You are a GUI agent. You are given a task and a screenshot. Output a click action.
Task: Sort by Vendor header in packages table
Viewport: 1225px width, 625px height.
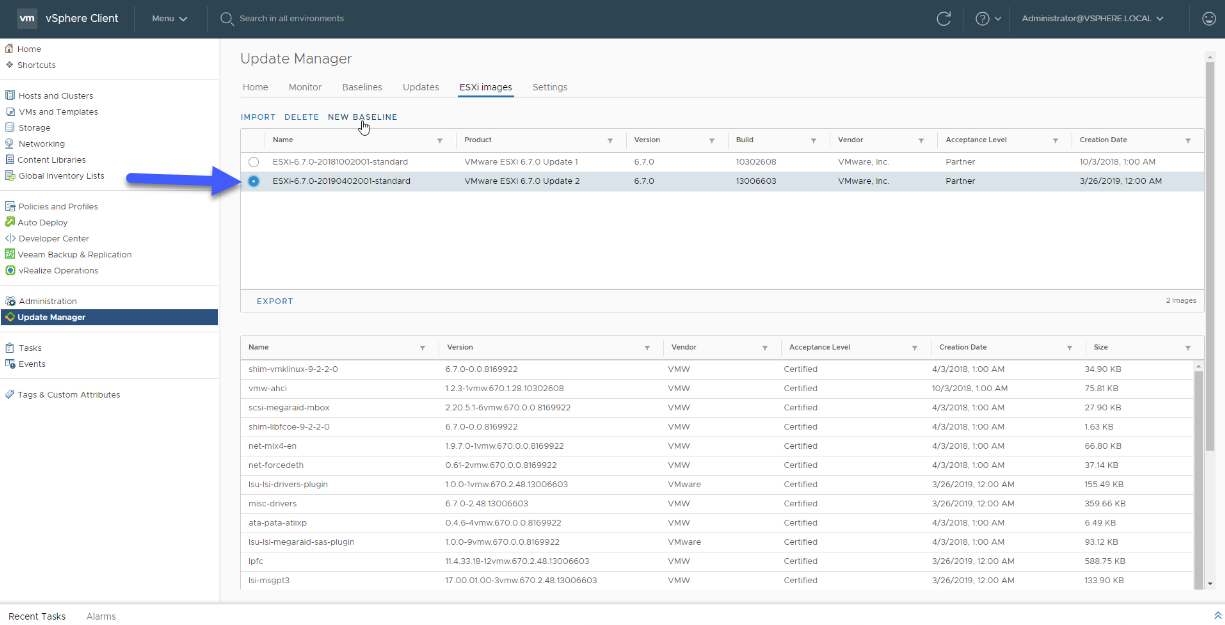click(x=684, y=347)
